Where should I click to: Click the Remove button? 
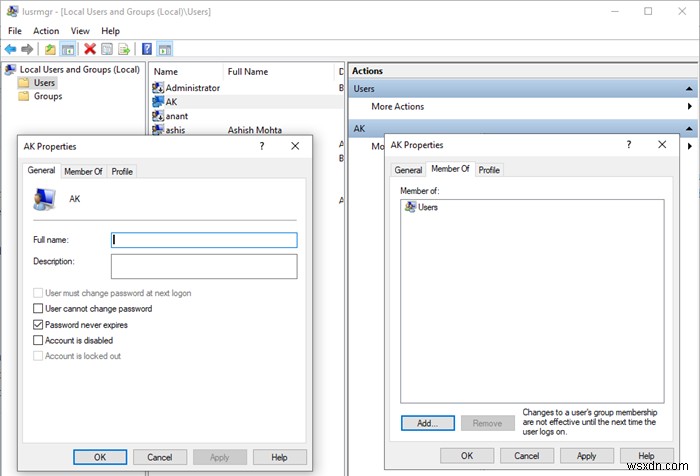[488, 423]
